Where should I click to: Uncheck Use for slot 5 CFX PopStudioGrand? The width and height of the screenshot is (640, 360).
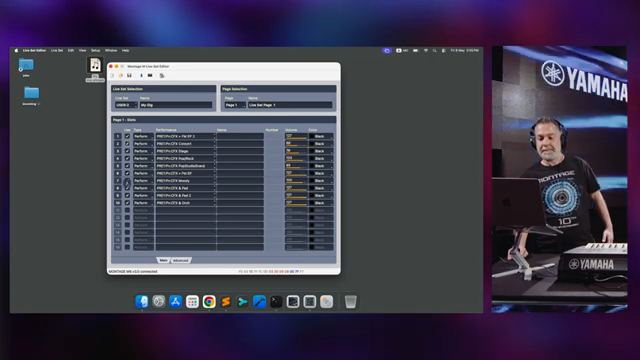[127, 166]
